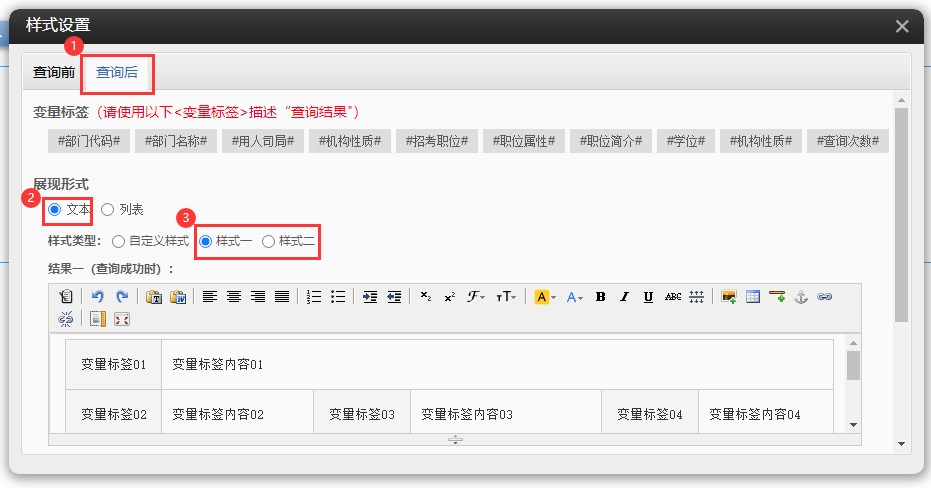Open the font size dropdown
Viewport: 931px width, 488px height.
[x=506, y=297]
